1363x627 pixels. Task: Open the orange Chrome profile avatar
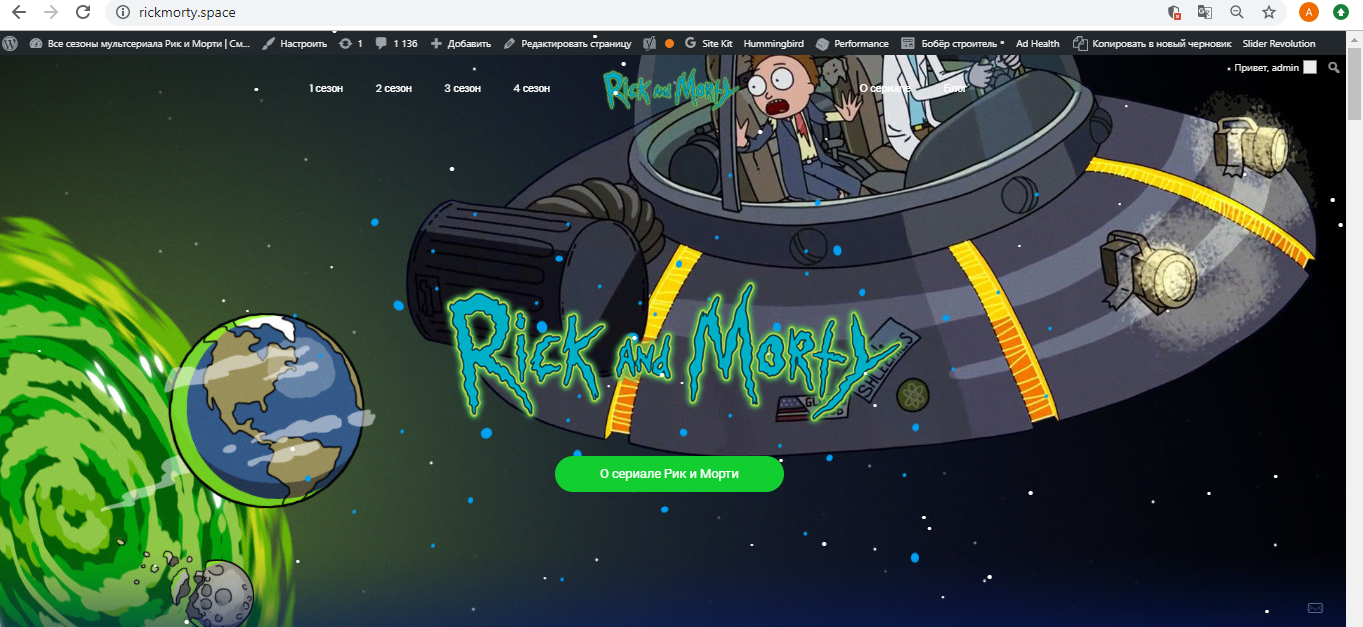click(1308, 12)
